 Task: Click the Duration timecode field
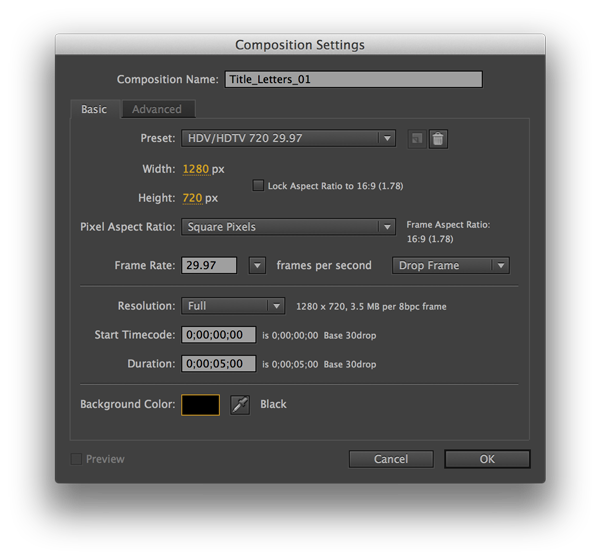[213, 364]
